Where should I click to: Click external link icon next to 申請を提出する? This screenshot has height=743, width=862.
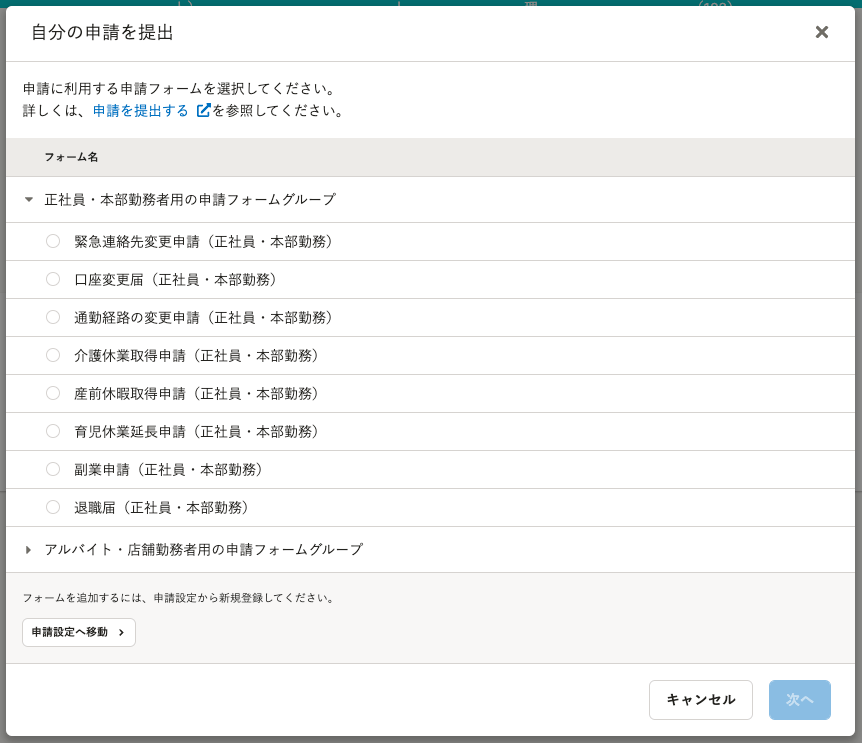[x=203, y=111]
